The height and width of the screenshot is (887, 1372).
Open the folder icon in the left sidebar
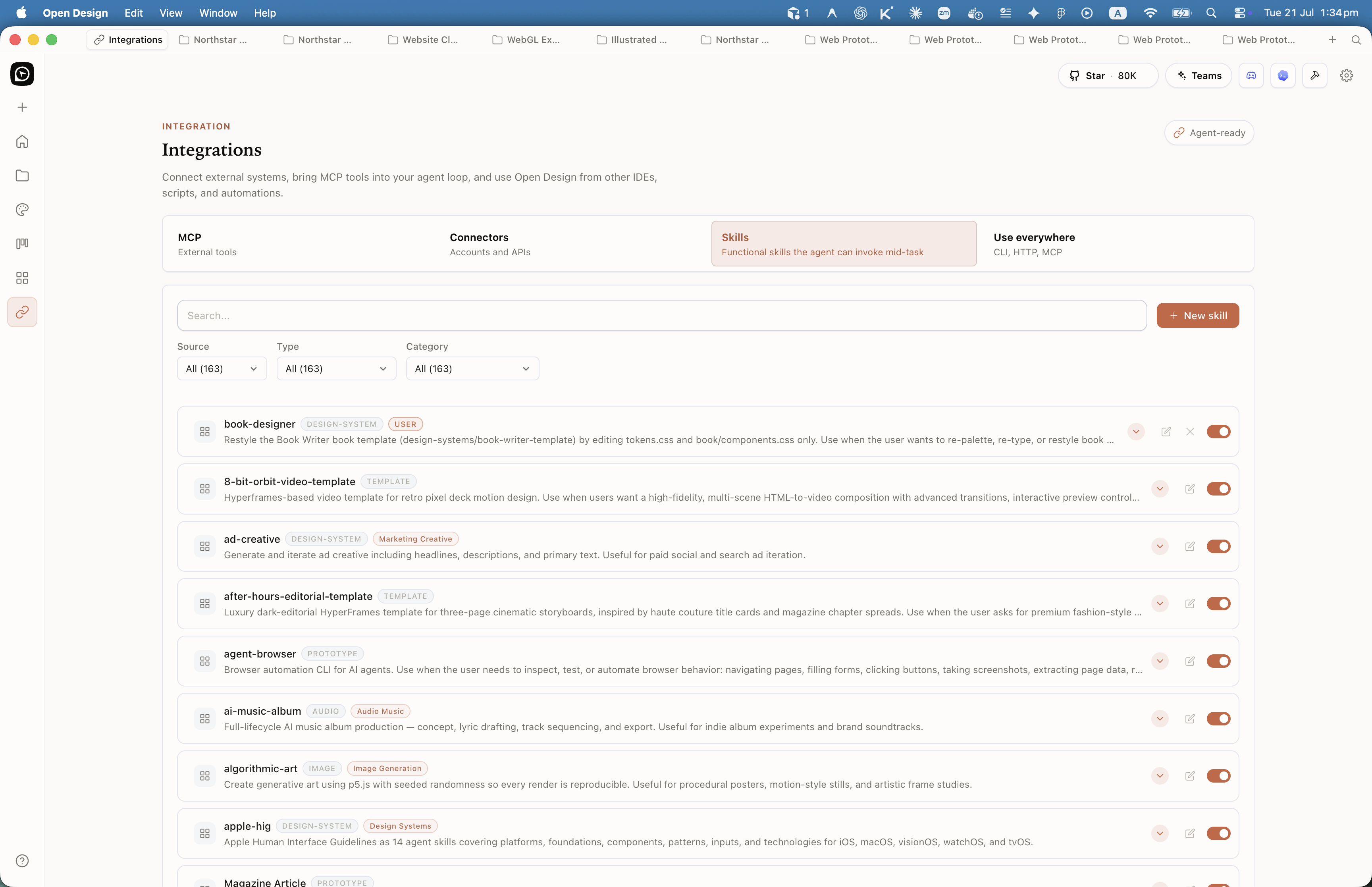tap(22, 175)
